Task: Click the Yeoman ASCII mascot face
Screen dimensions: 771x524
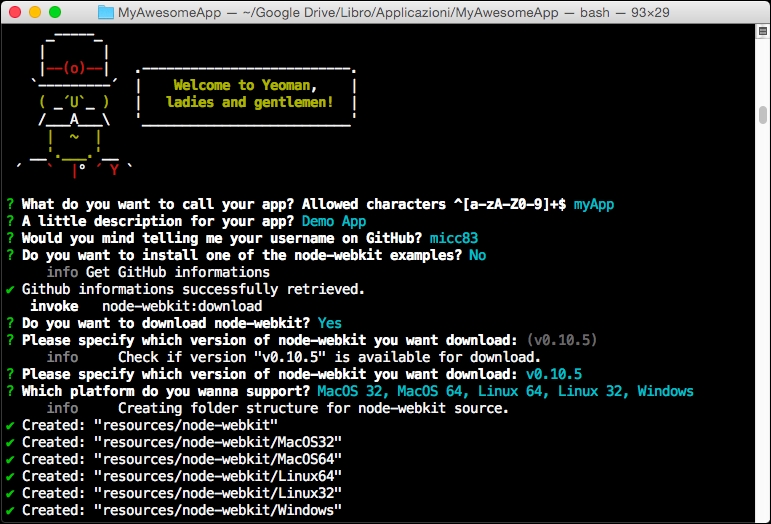Action: [74, 102]
